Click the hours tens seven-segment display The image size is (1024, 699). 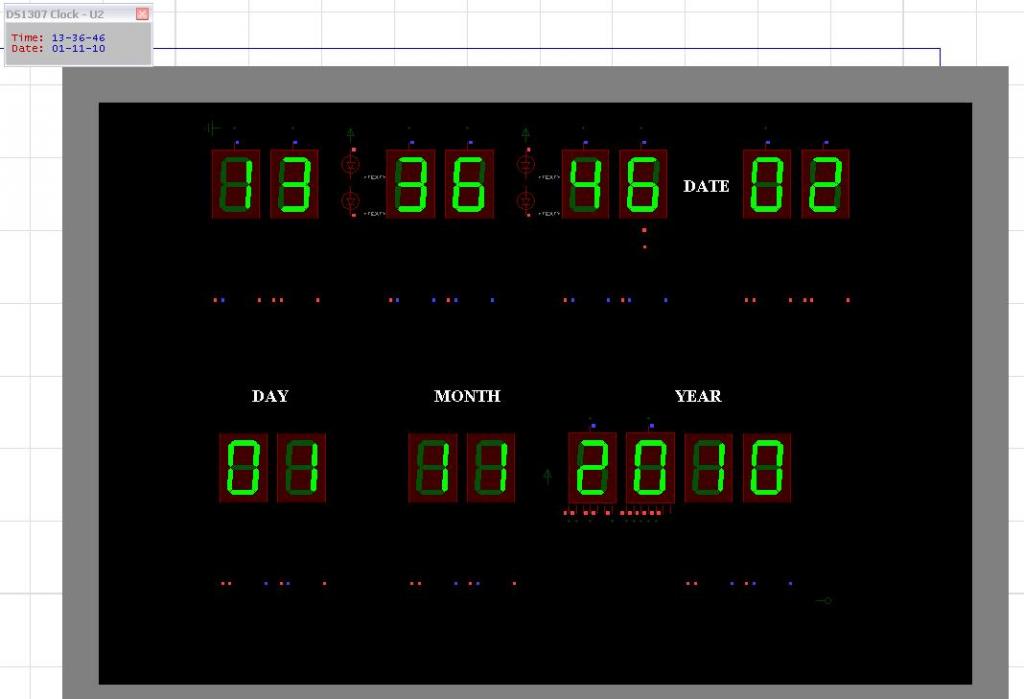click(x=236, y=184)
